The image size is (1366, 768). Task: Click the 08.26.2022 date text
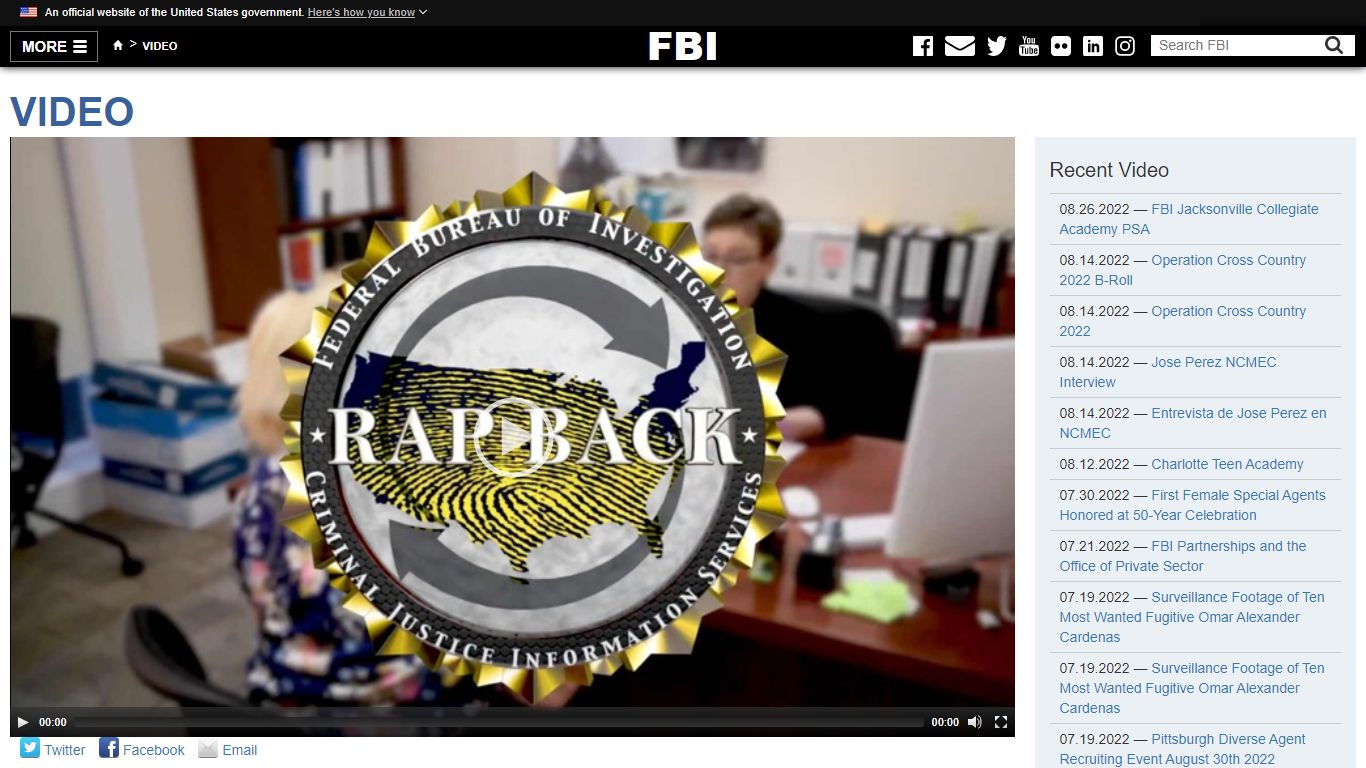[x=1095, y=209]
